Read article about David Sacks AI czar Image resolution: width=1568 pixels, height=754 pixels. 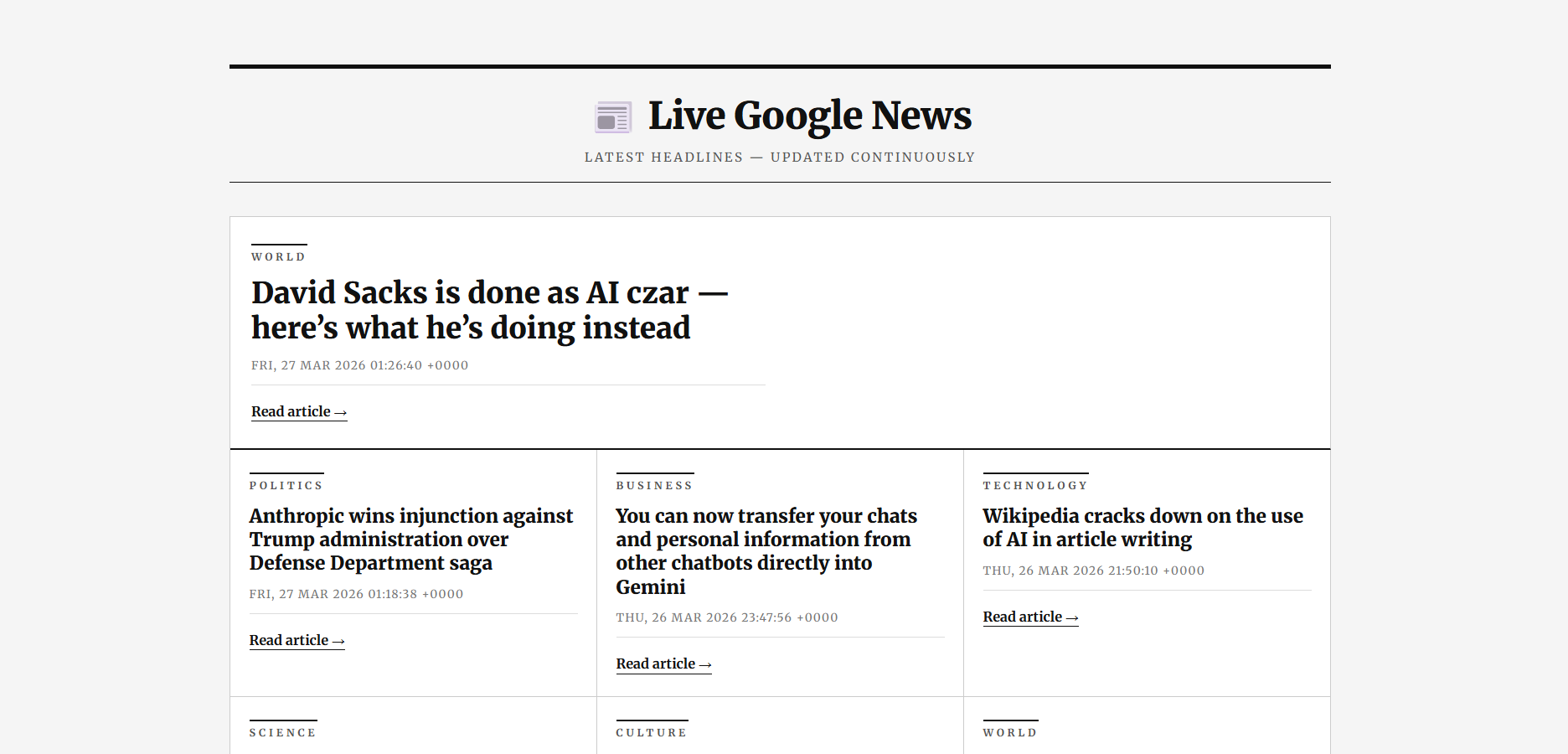coord(299,411)
